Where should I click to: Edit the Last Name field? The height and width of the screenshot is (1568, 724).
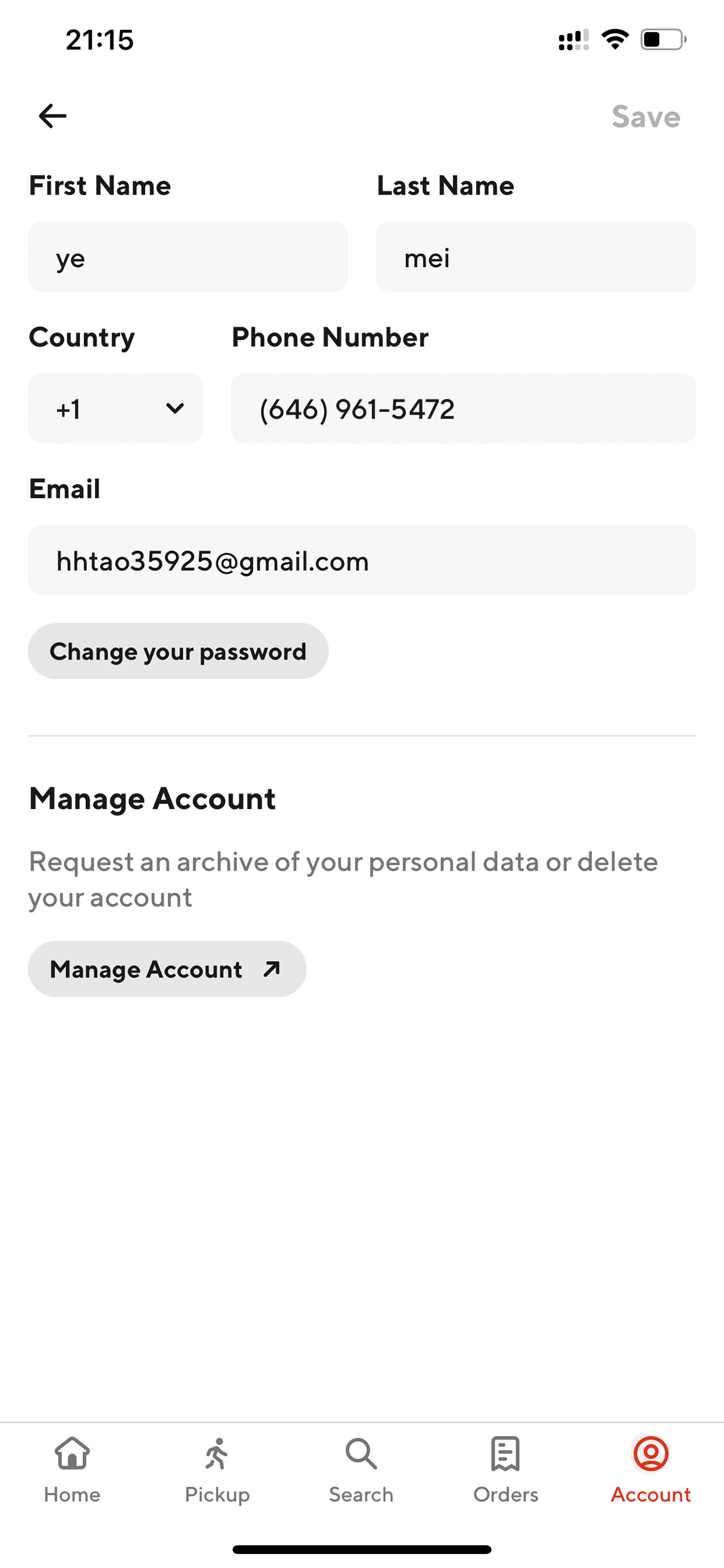535,257
